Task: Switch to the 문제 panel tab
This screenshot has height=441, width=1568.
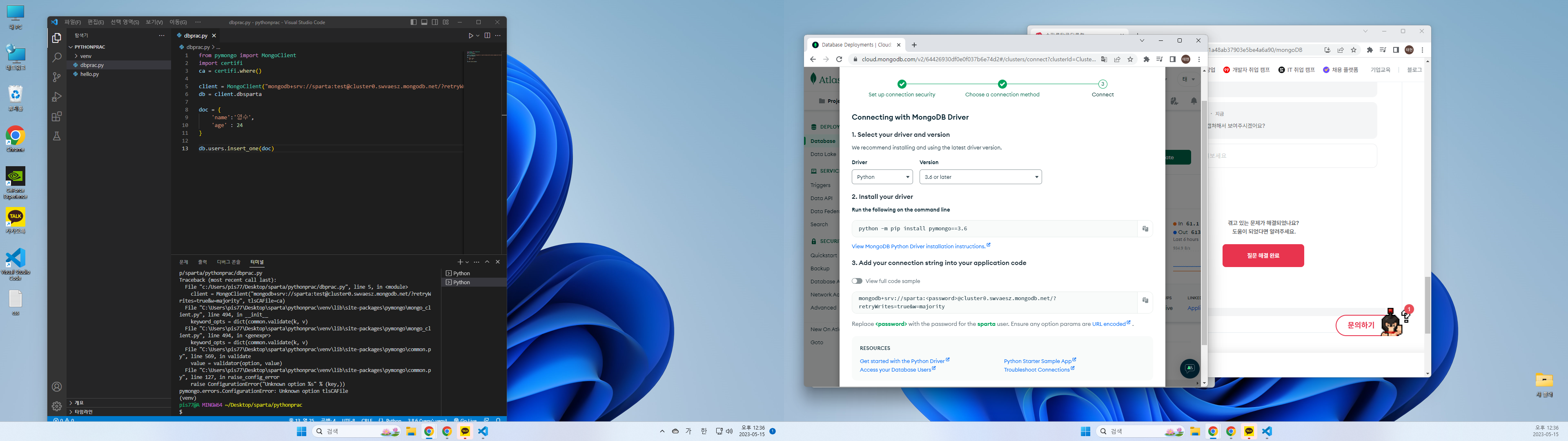Action: pos(184,262)
